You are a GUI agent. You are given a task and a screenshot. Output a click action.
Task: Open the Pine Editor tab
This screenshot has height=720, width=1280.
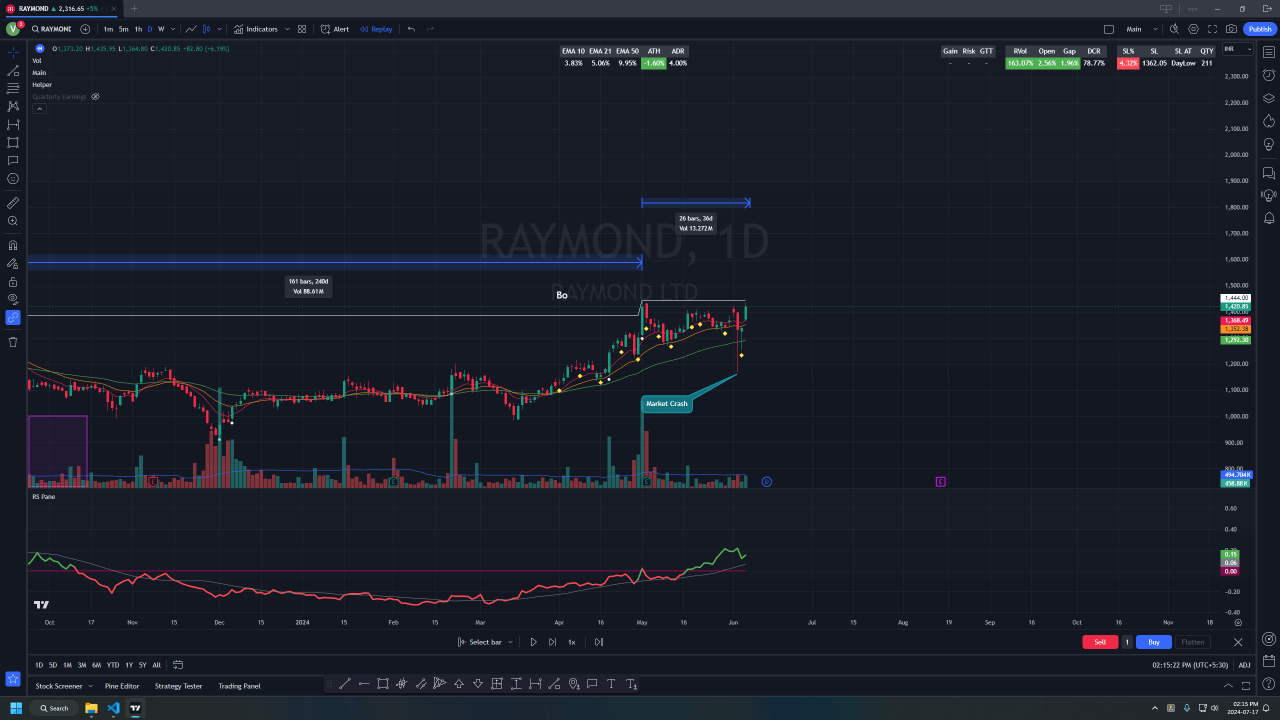(x=122, y=686)
